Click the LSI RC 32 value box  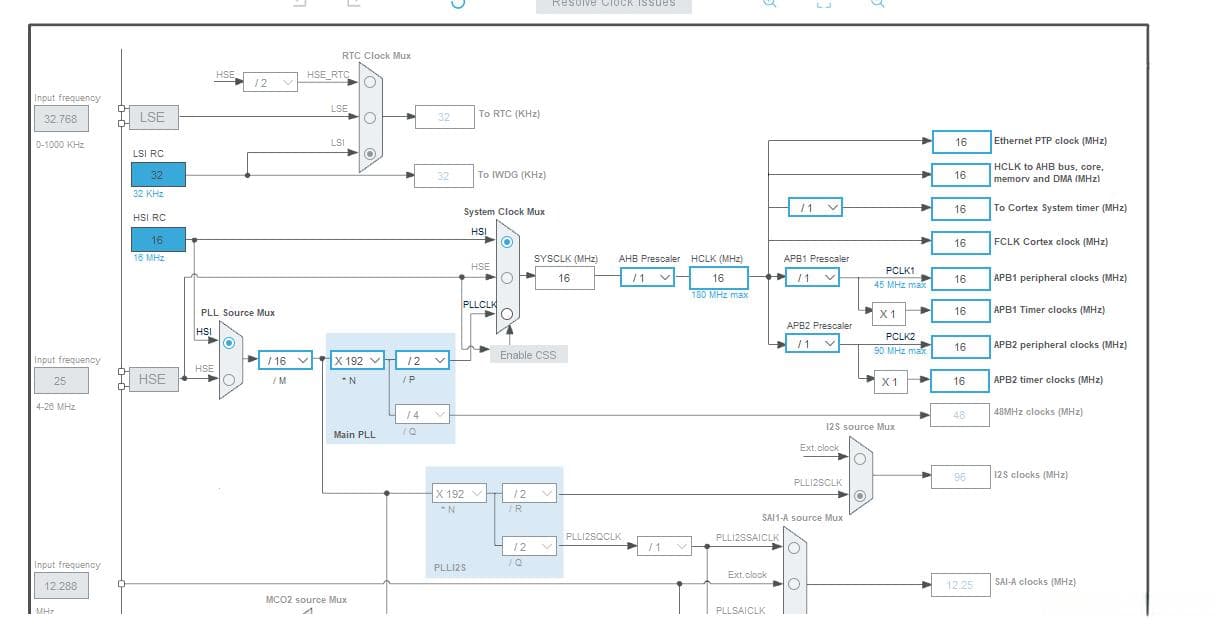point(158,175)
